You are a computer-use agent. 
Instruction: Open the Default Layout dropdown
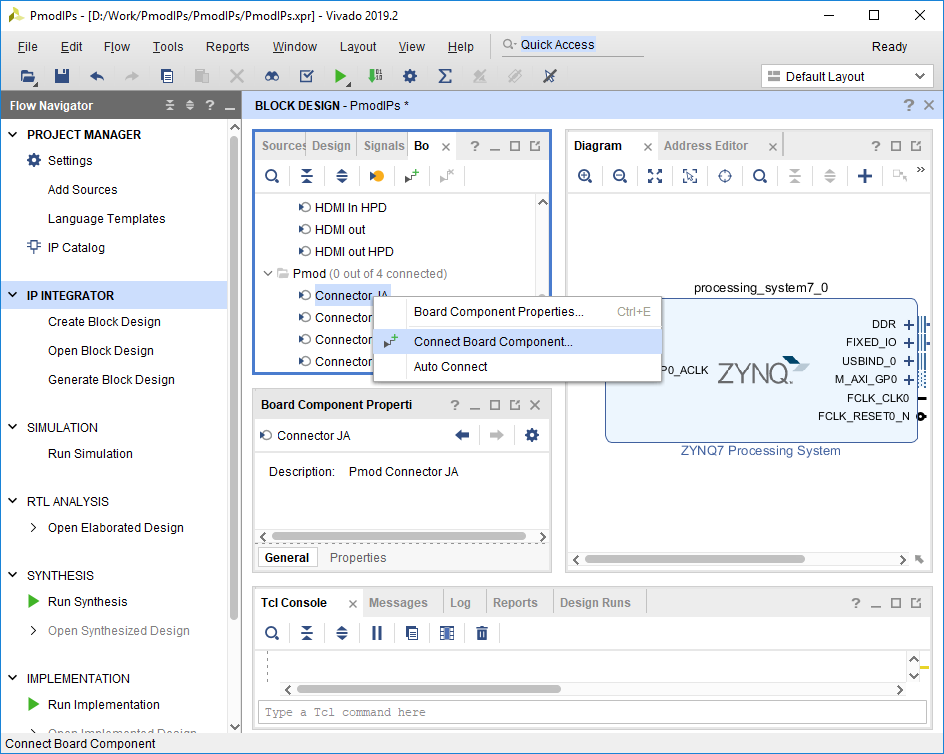point(847,76)
